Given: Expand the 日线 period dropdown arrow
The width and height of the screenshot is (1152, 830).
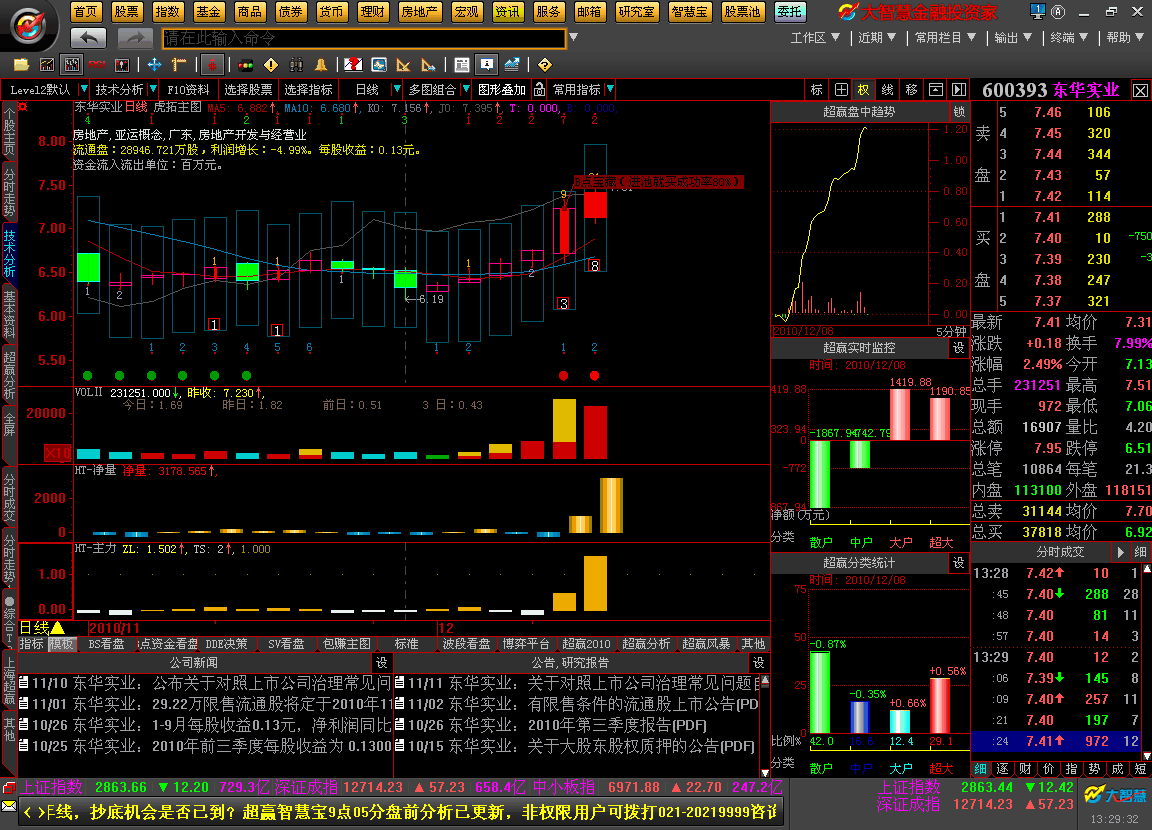Looking at the screenshot, I should point(397,90).
